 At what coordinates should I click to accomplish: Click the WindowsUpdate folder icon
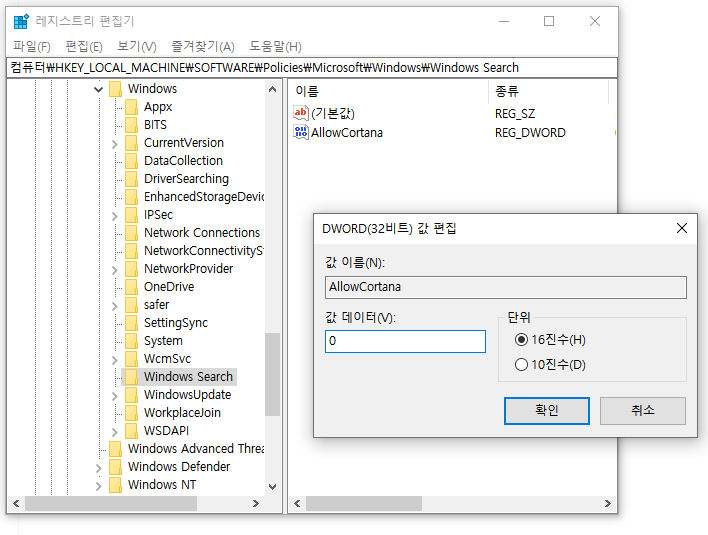(x=131, y=395)
